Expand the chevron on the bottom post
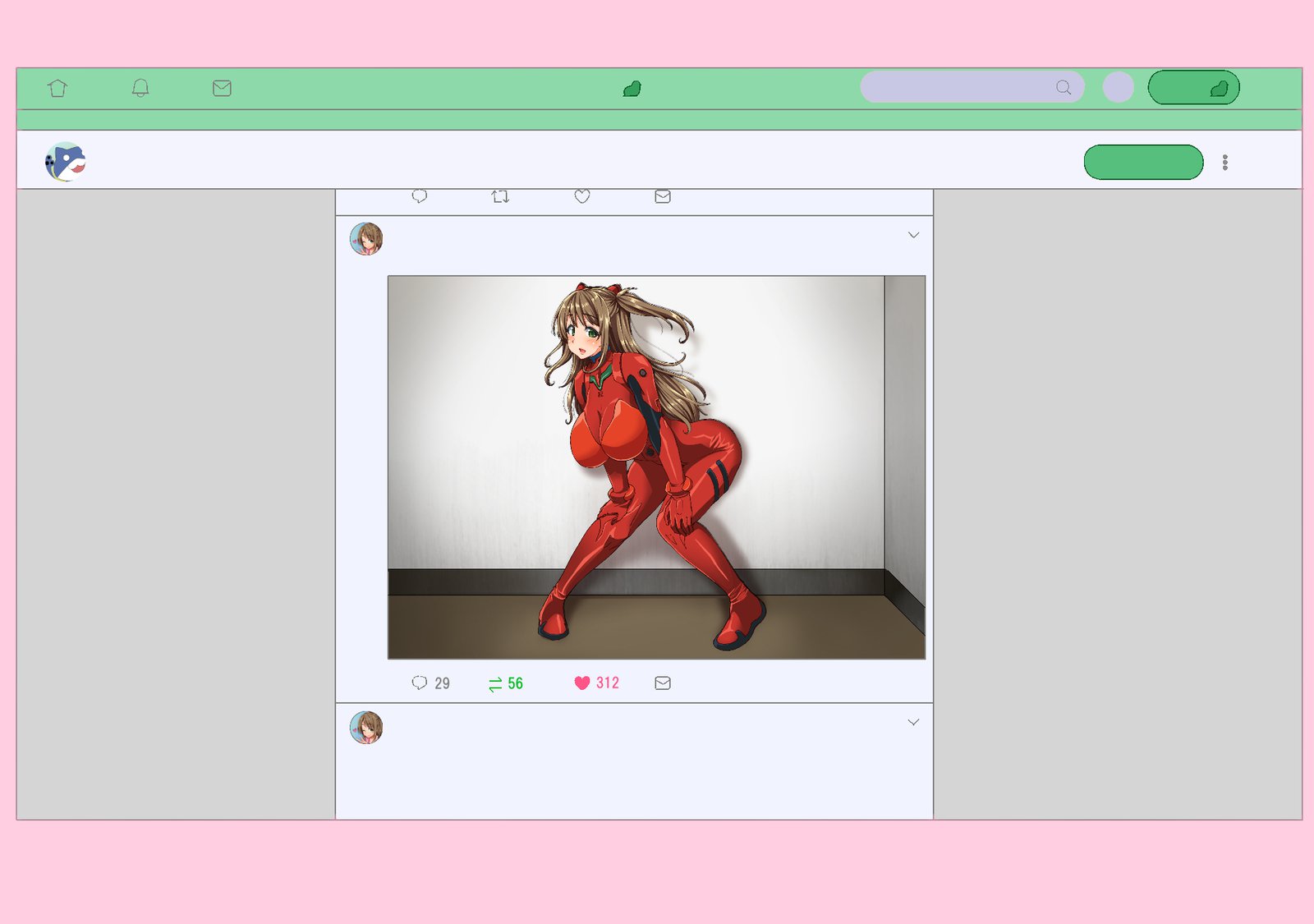 pyautogui.click(x=913, y=722)
